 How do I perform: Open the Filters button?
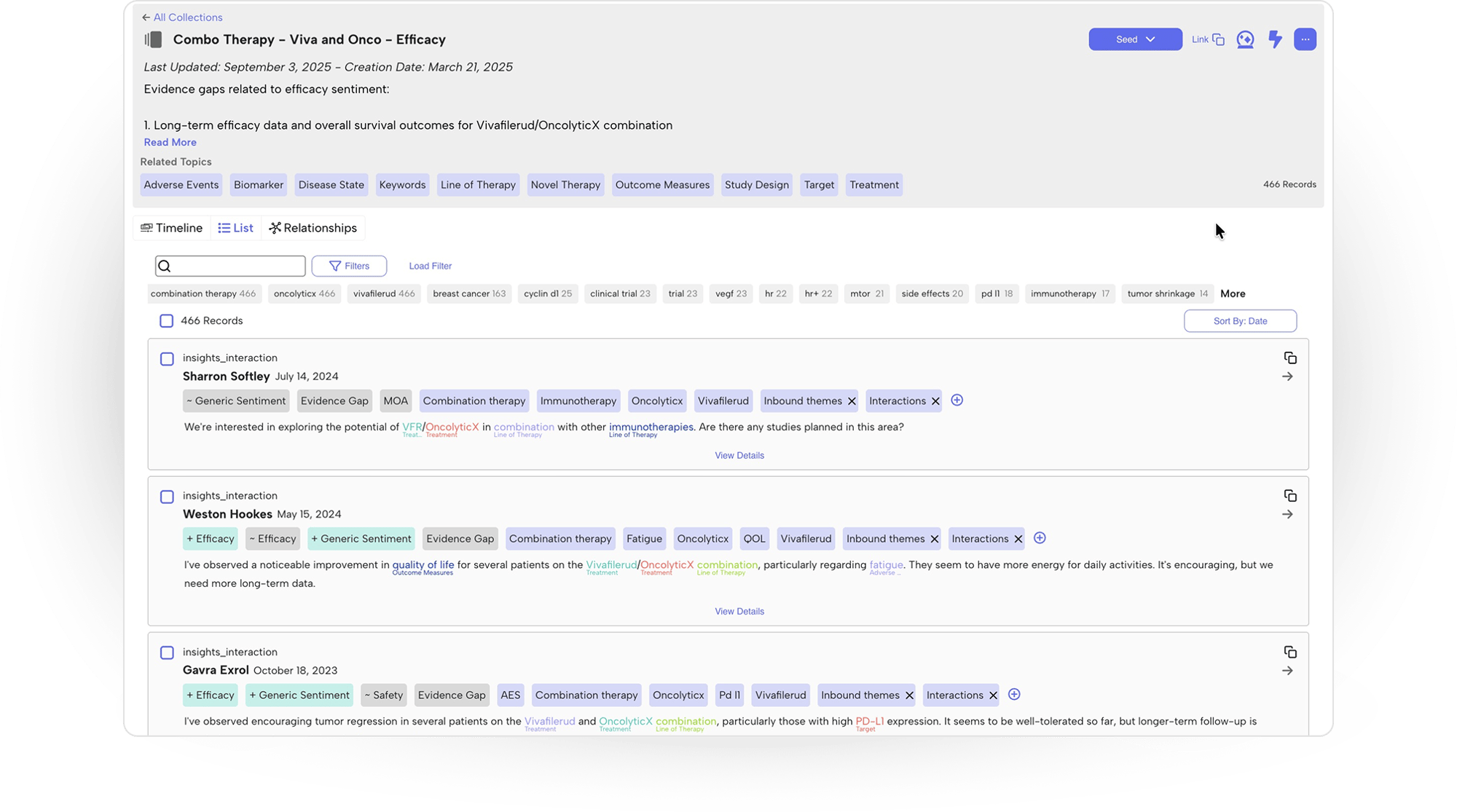349,267
